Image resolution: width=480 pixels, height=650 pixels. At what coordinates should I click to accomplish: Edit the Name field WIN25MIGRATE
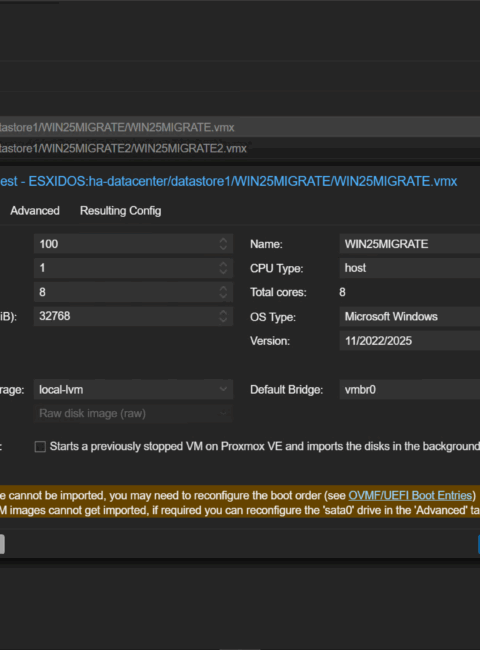point(410,244)
